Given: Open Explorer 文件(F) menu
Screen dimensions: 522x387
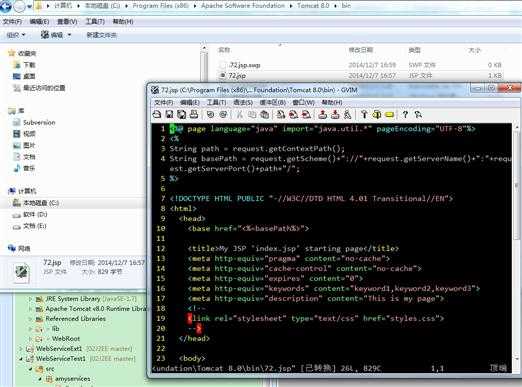Looking at the screenshot, I should click(12, 22).
